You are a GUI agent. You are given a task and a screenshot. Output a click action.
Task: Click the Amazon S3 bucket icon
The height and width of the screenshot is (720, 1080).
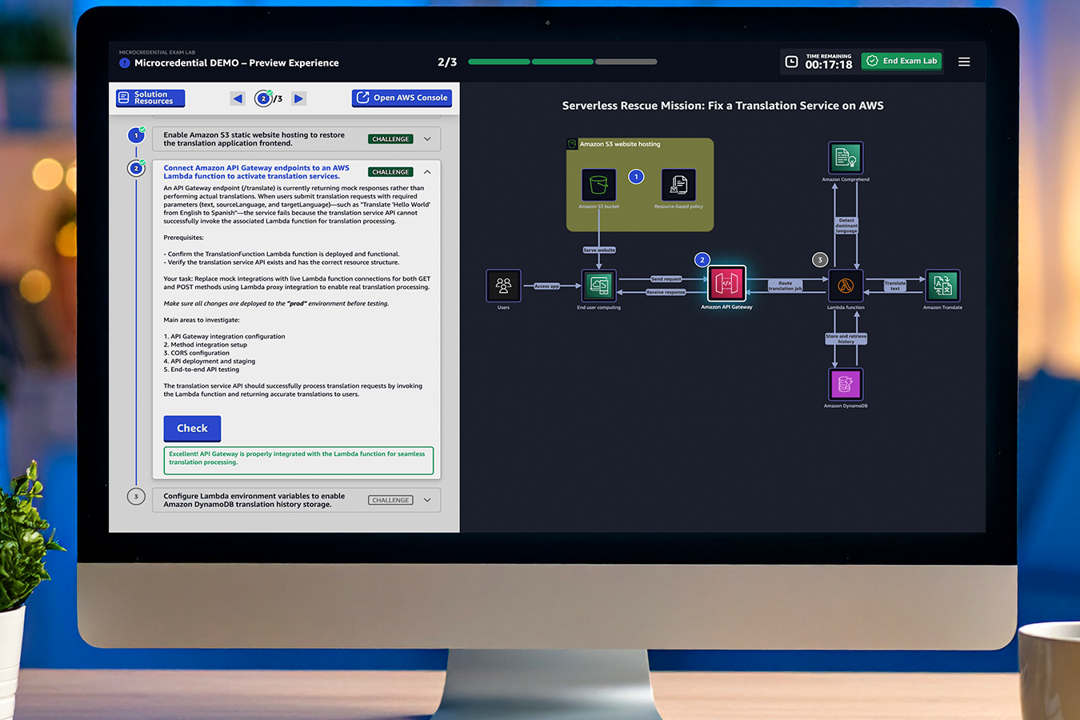pos(599,185)
